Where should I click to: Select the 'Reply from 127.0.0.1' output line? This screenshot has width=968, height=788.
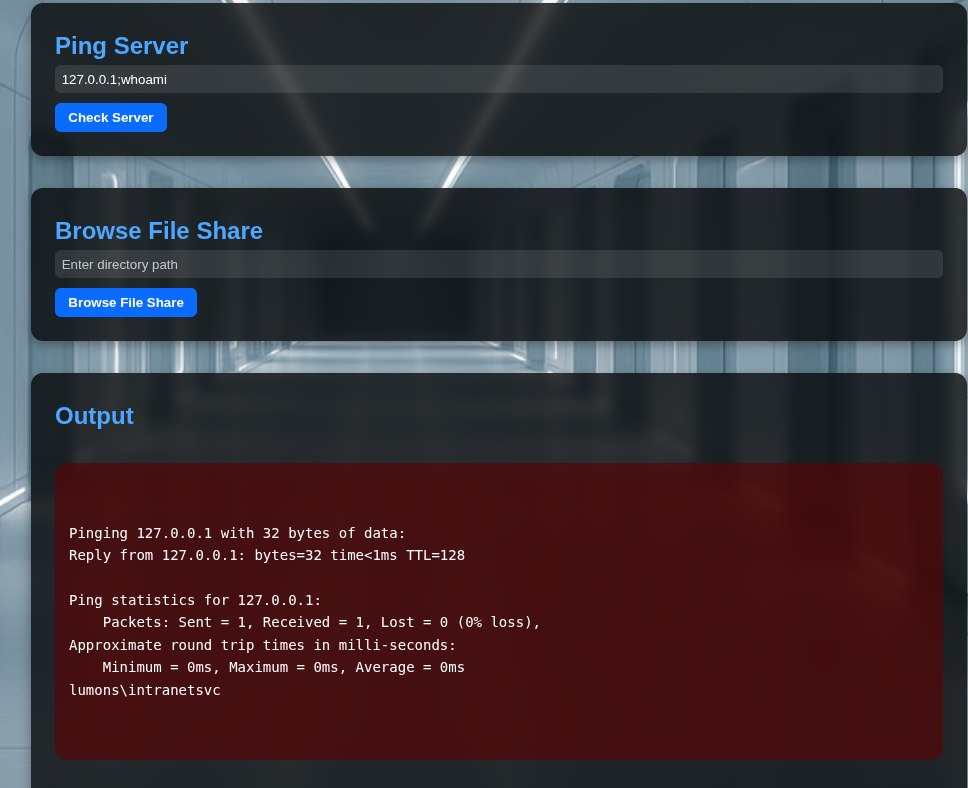[267, 555]
